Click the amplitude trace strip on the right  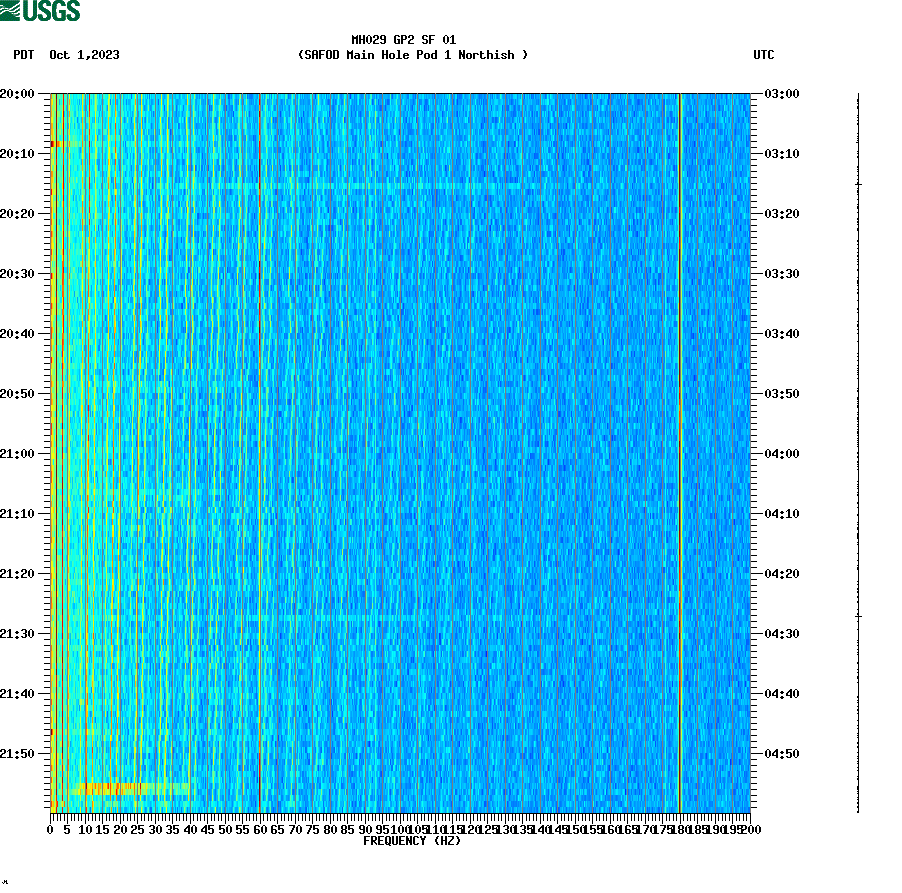855,450
